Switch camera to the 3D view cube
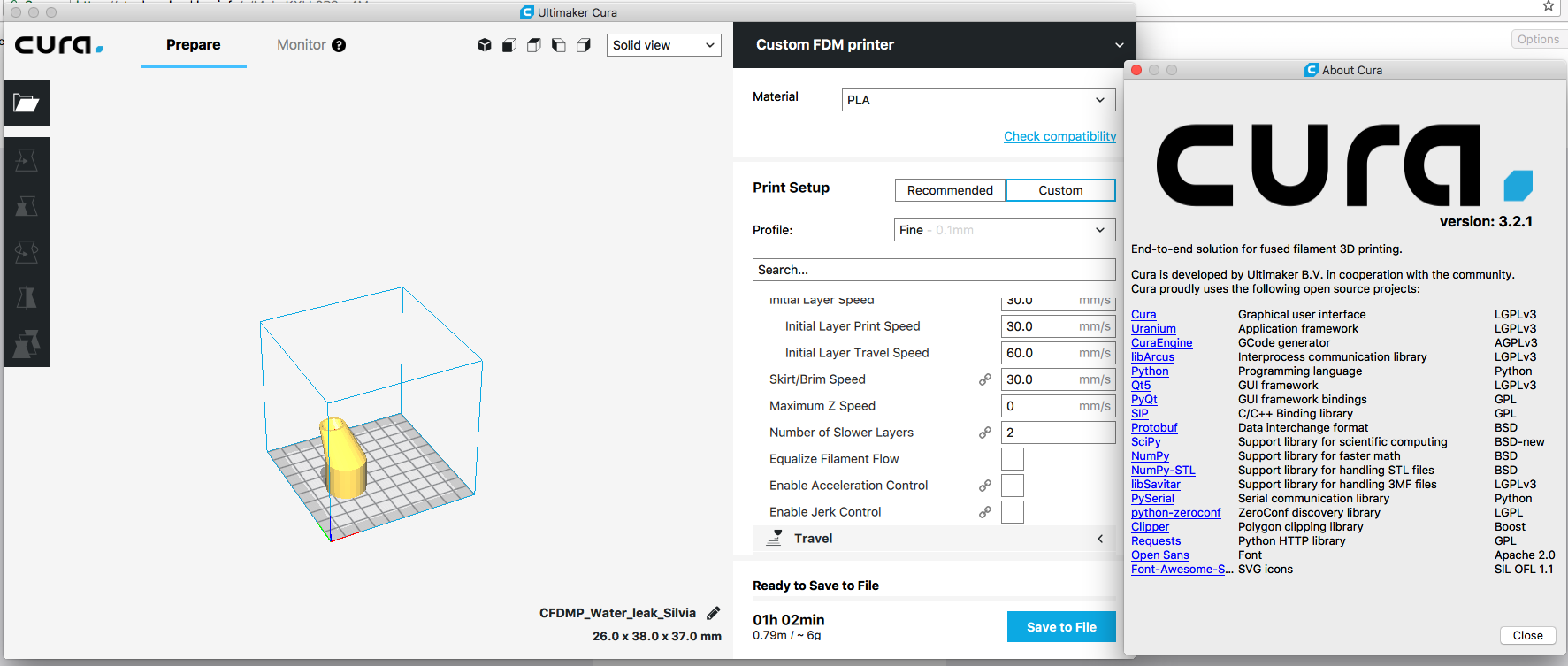 [485, 45]
